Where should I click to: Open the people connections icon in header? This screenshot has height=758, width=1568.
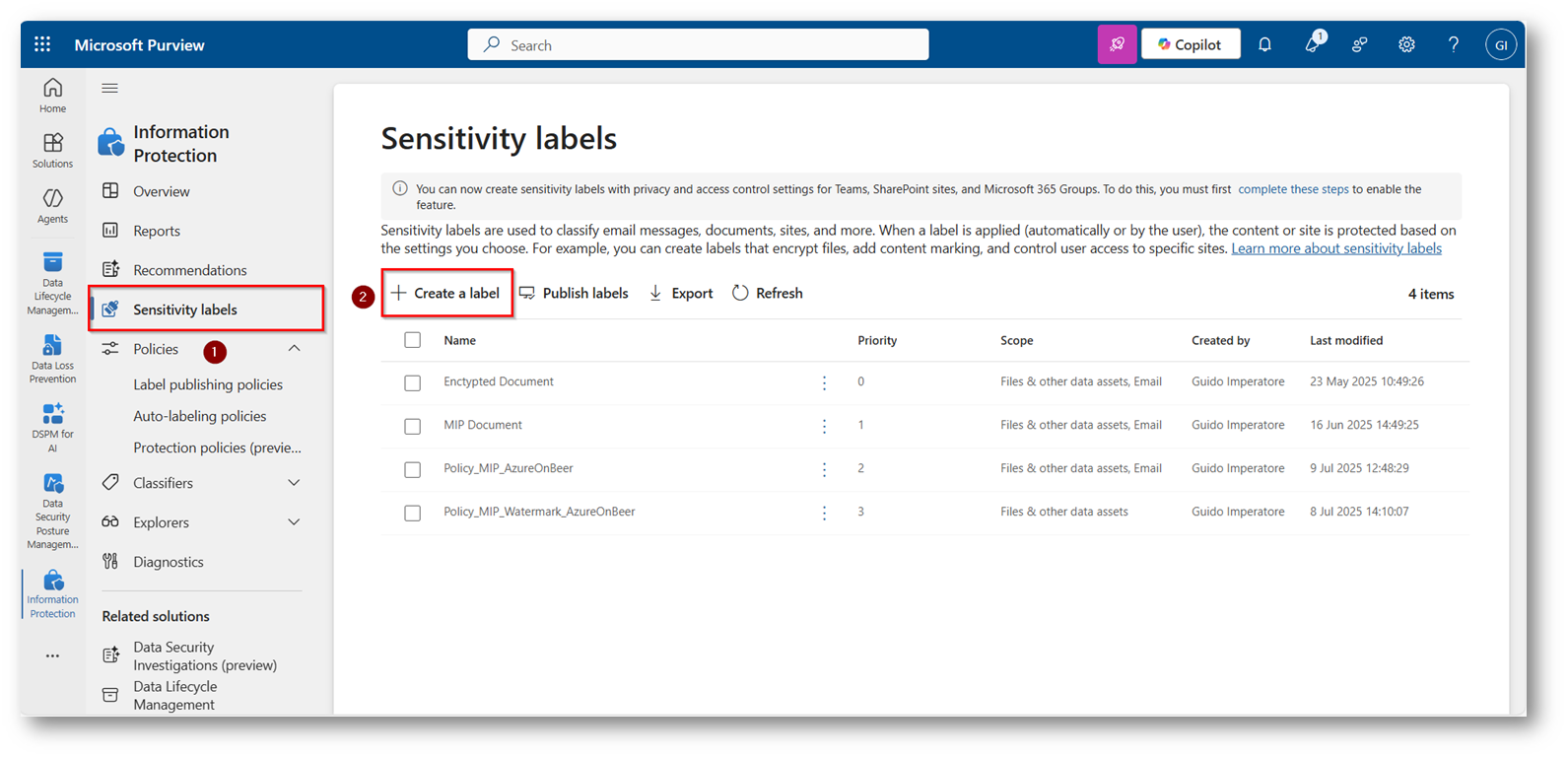pyautogui.click(x=1359, y=44)
